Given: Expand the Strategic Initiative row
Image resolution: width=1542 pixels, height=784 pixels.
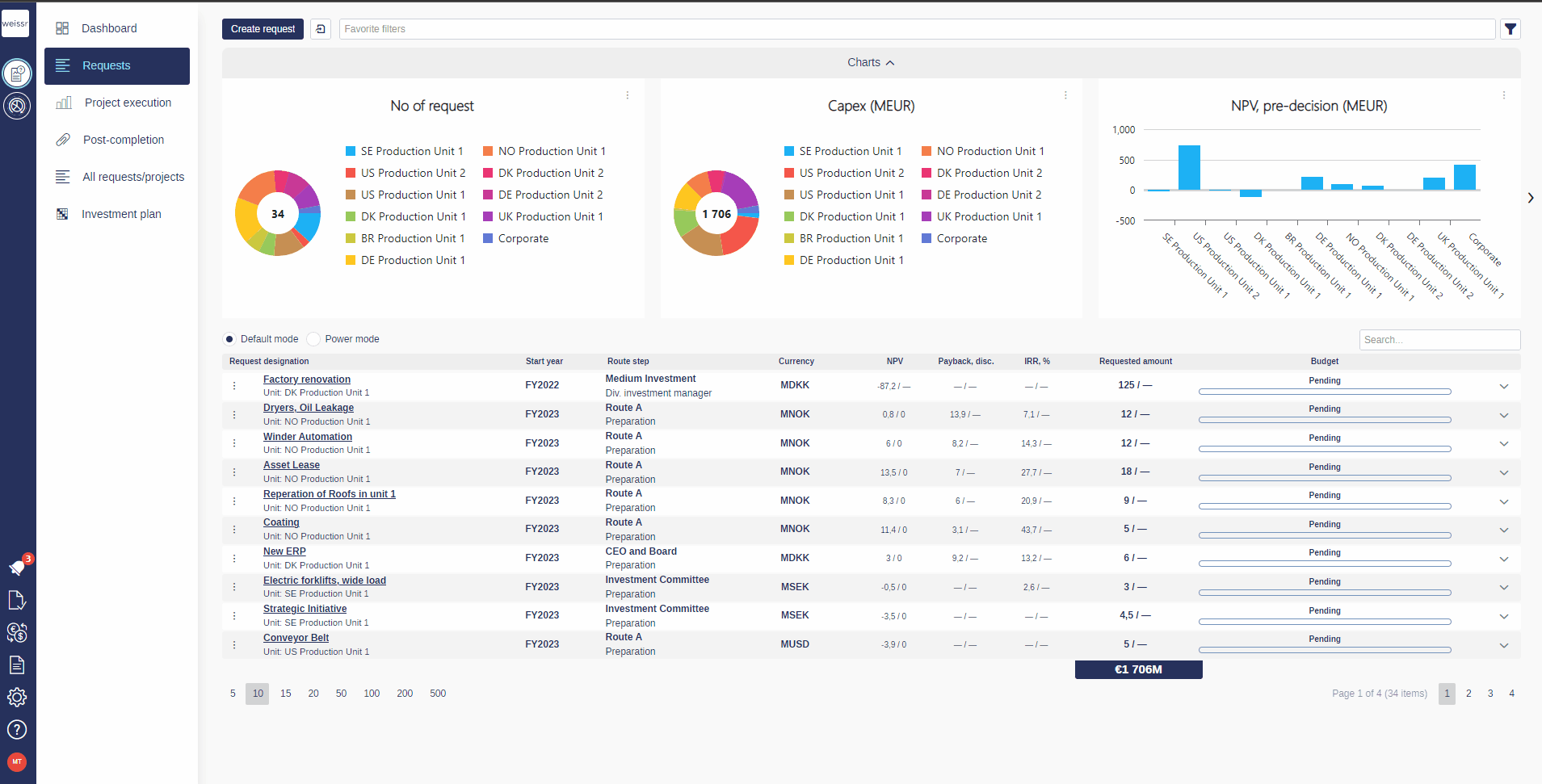Looking at the screenshot, I should 1504,616.
